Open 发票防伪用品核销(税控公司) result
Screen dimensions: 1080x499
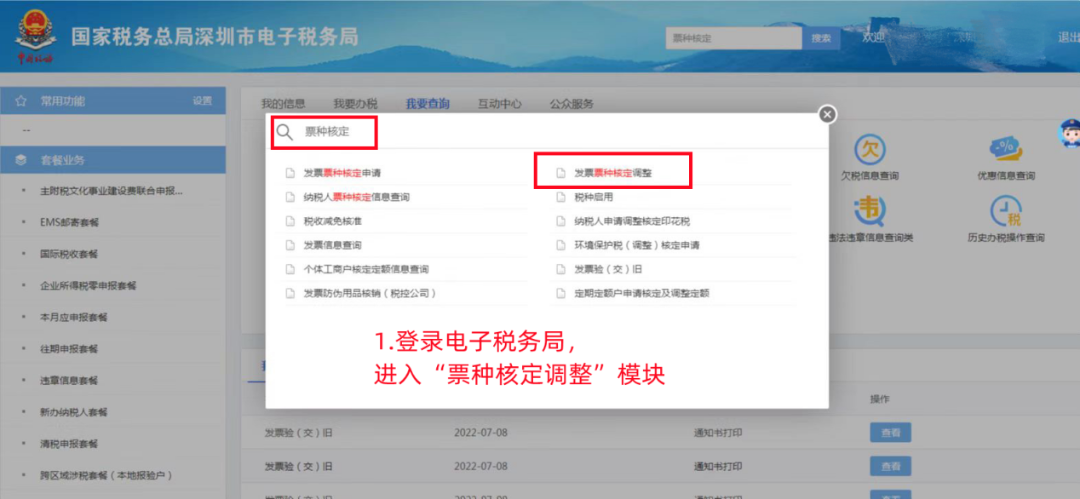coord(370,294)
